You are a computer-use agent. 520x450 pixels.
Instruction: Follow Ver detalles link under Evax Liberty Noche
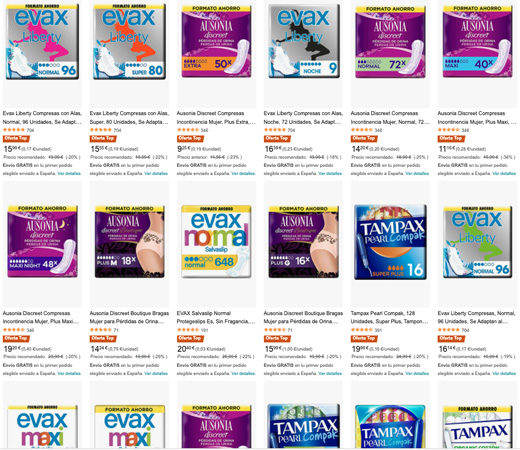pyautogui.click(x=330, y=173)
